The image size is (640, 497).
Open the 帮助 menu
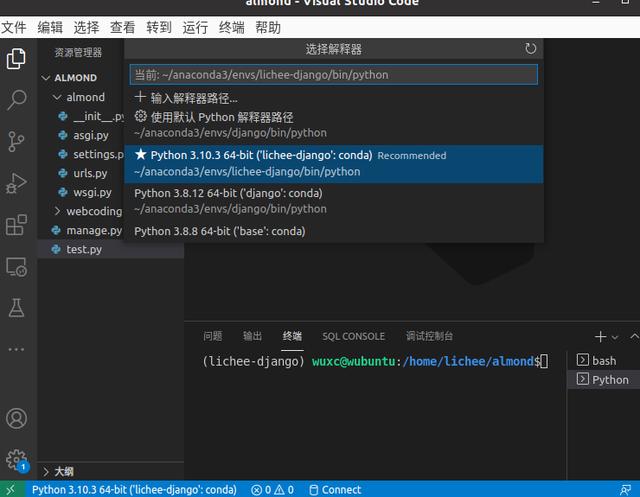[x=268, y=28]
